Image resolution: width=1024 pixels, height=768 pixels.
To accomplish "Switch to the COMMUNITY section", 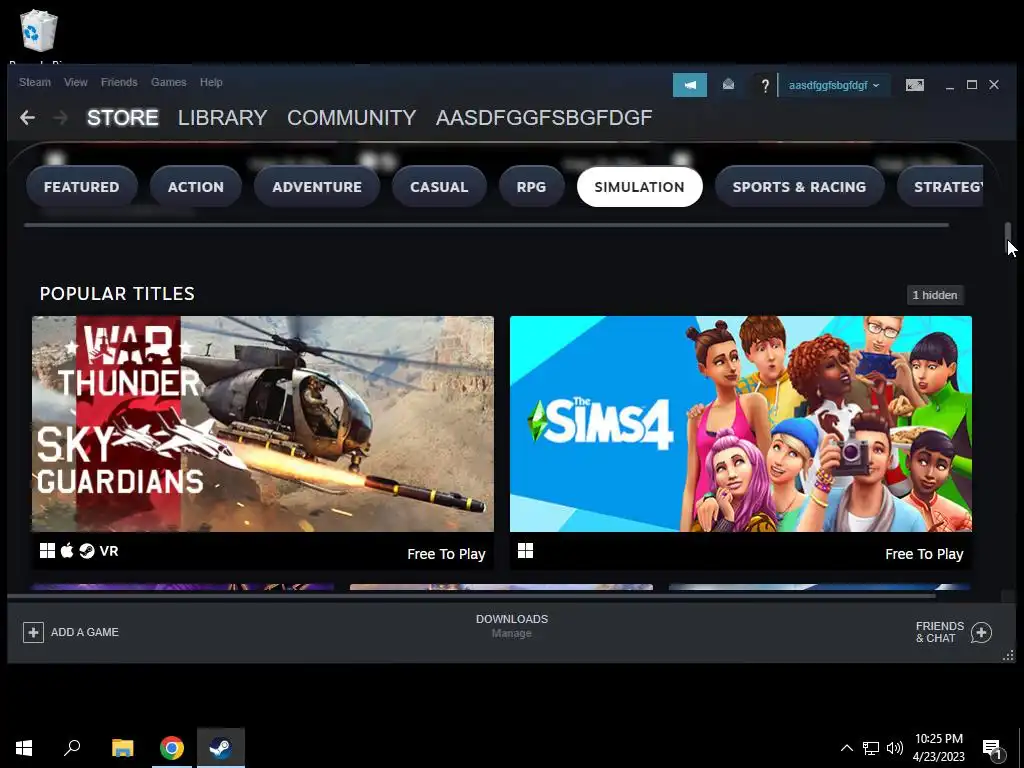I will click(x=351, y=118).
